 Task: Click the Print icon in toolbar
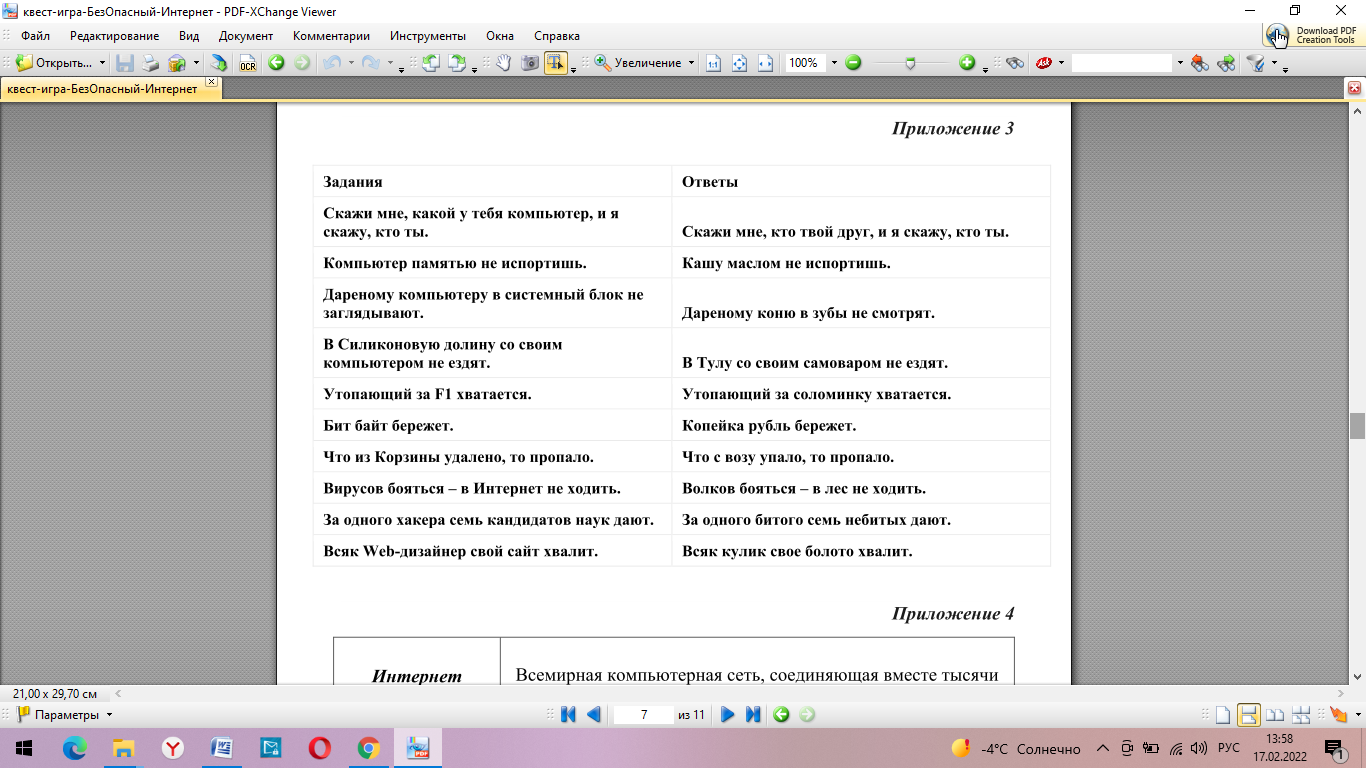point(150,63)
